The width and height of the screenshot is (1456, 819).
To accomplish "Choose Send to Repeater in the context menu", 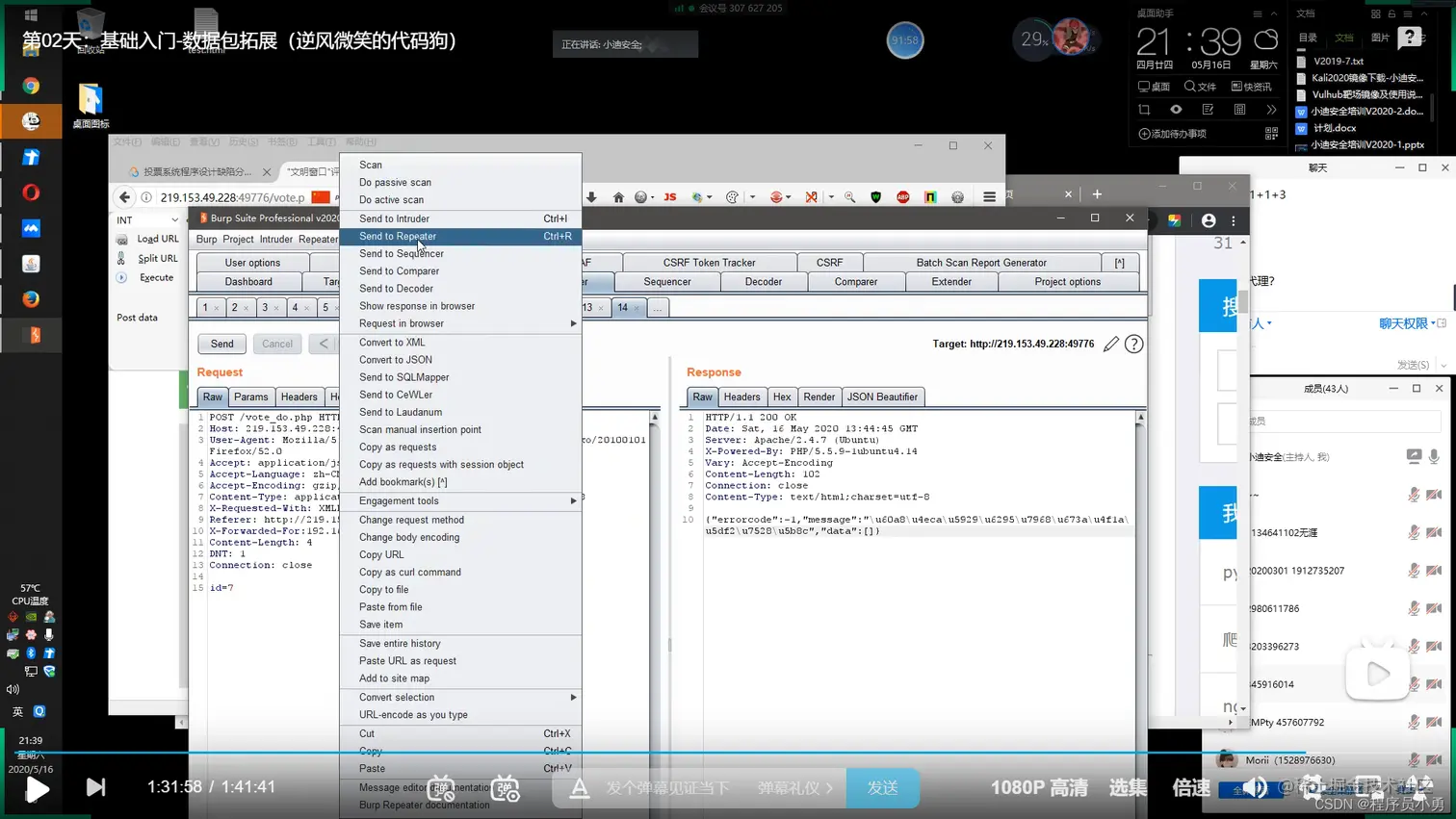I will tap(460, 236).
